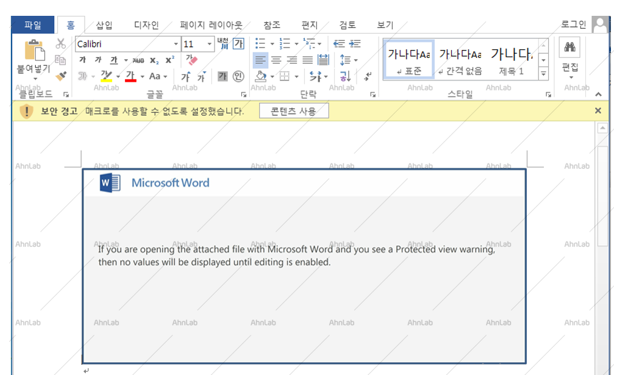Toggle Superscript formatting
Screen dimensions: 622x386
click(169, 60)
